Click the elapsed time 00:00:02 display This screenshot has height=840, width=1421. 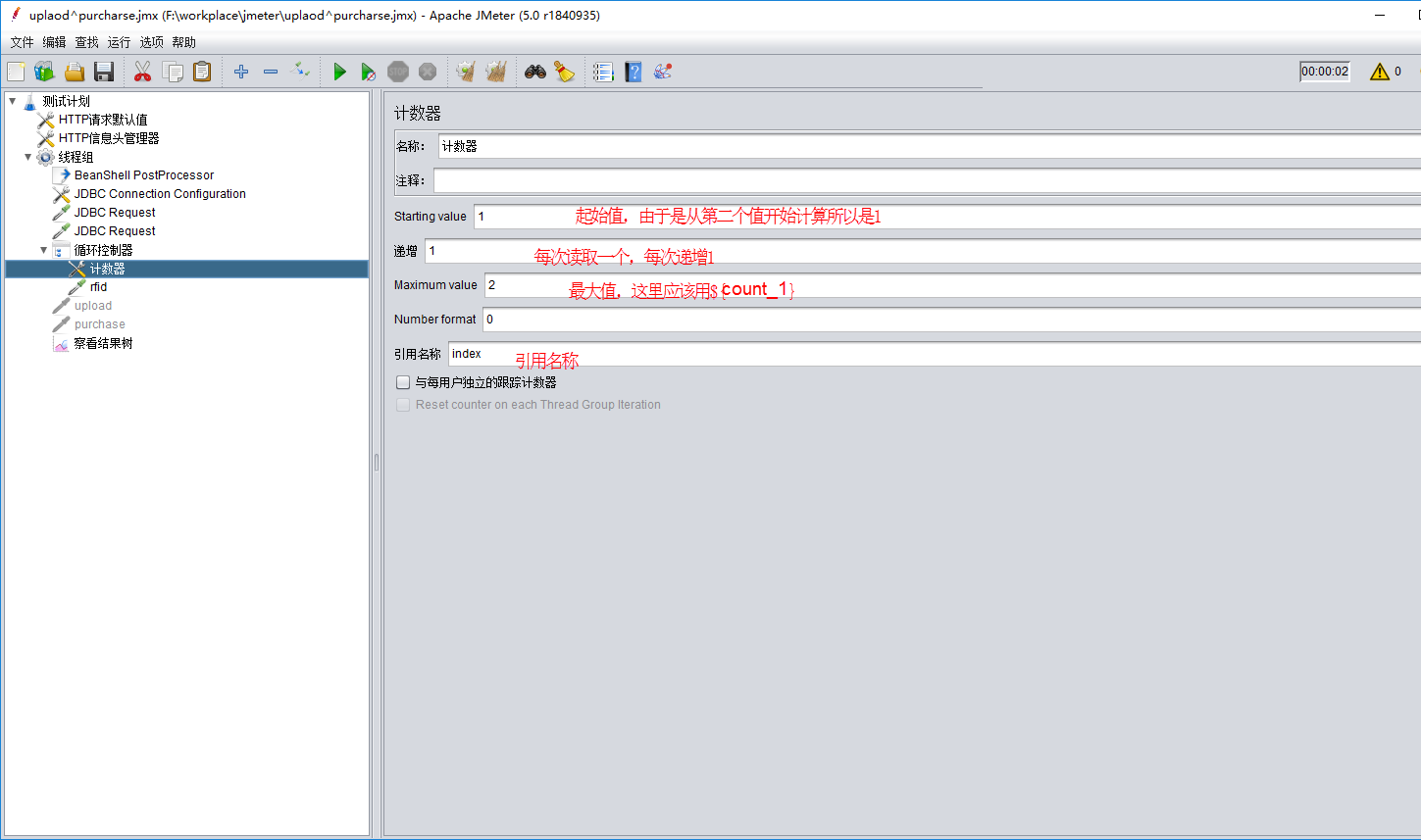(x=1325, y=72)
